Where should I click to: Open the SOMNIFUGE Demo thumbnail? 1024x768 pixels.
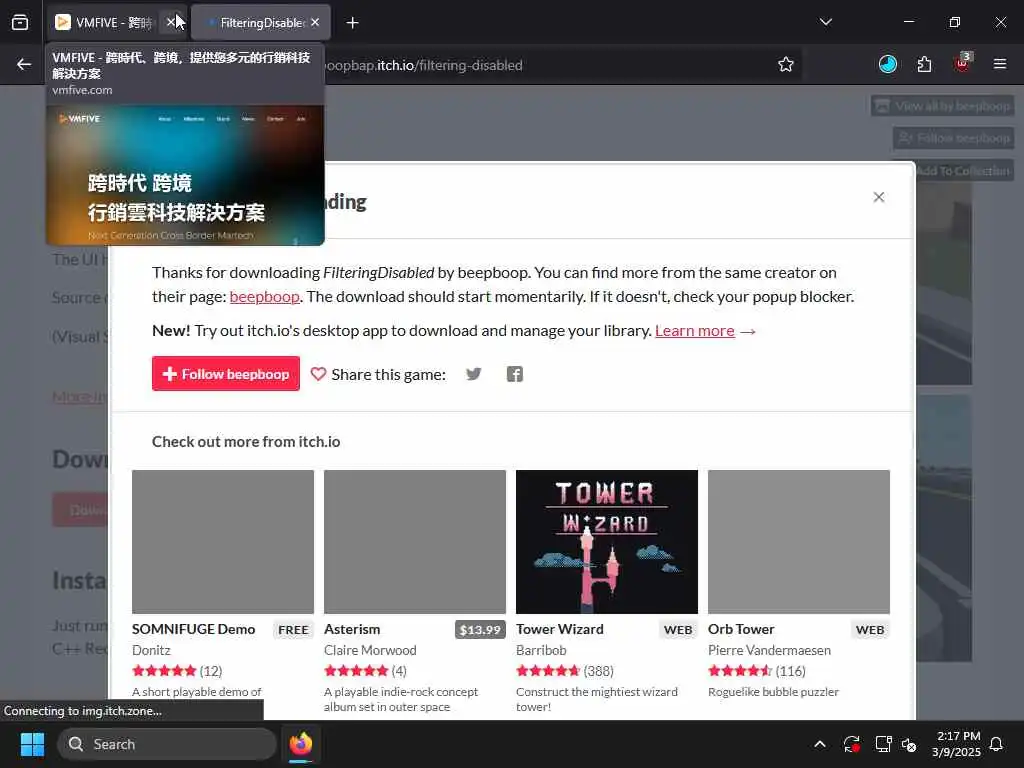tap(223, 542)
